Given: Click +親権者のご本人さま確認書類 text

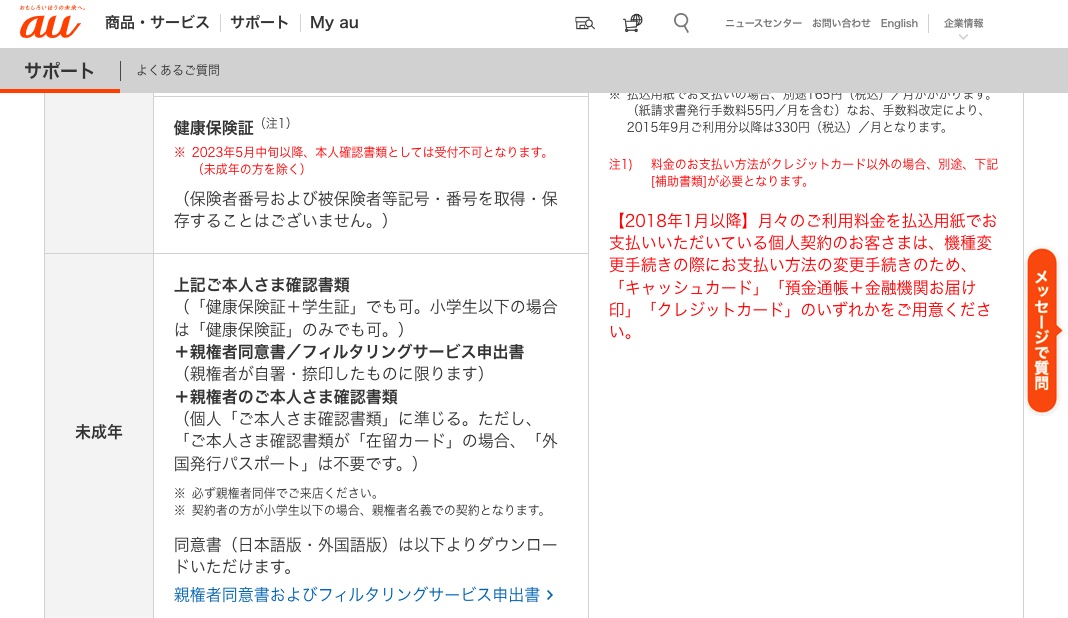Looking at the screenshot, I should tap(285, 397).
